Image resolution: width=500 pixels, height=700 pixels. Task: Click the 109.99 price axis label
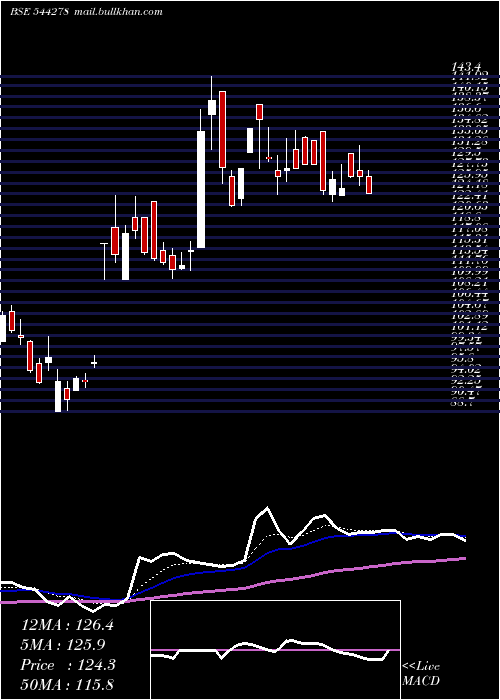pyautogui.click(x=469, y=272)
